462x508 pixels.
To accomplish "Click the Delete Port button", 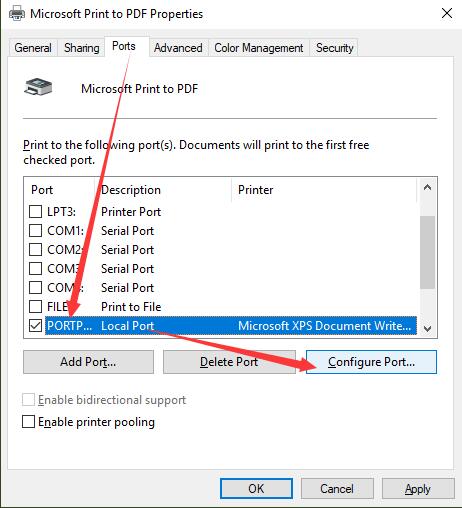I will click(x=229, y=362).
